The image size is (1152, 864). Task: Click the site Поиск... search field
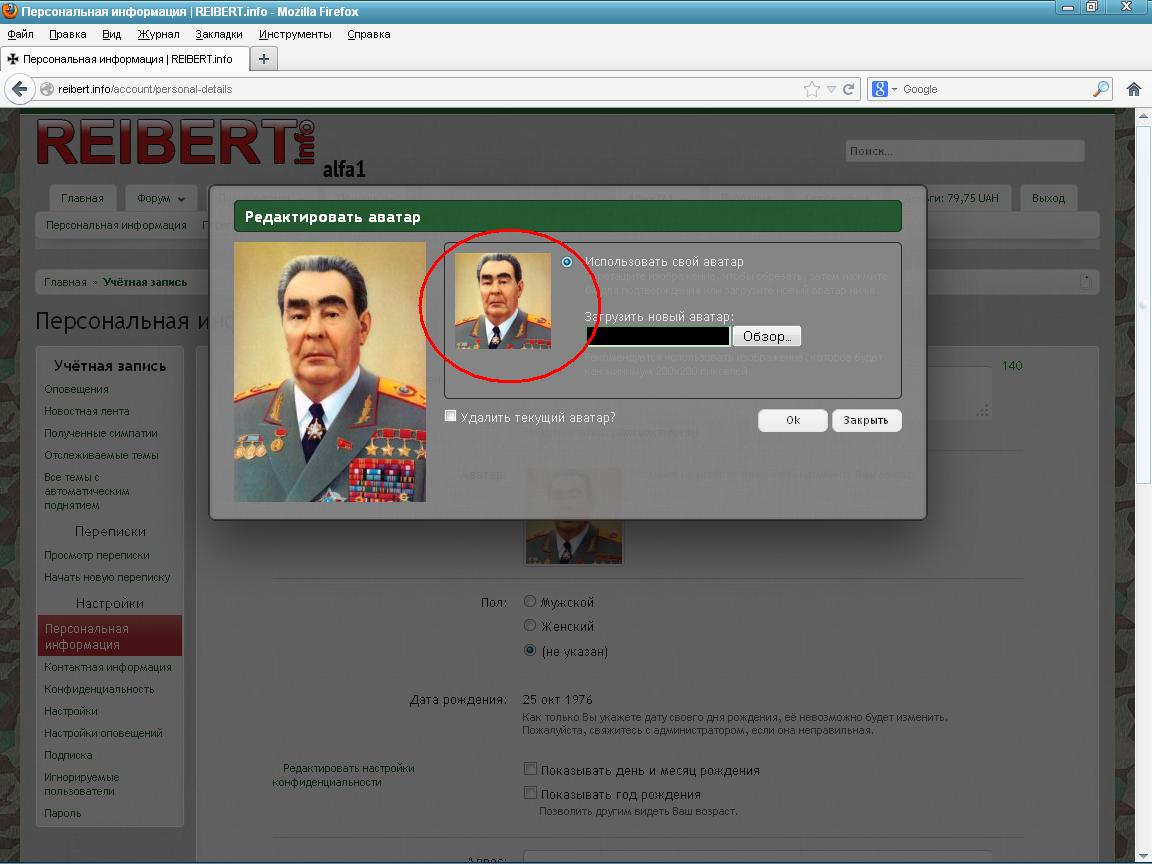(965, 151)
